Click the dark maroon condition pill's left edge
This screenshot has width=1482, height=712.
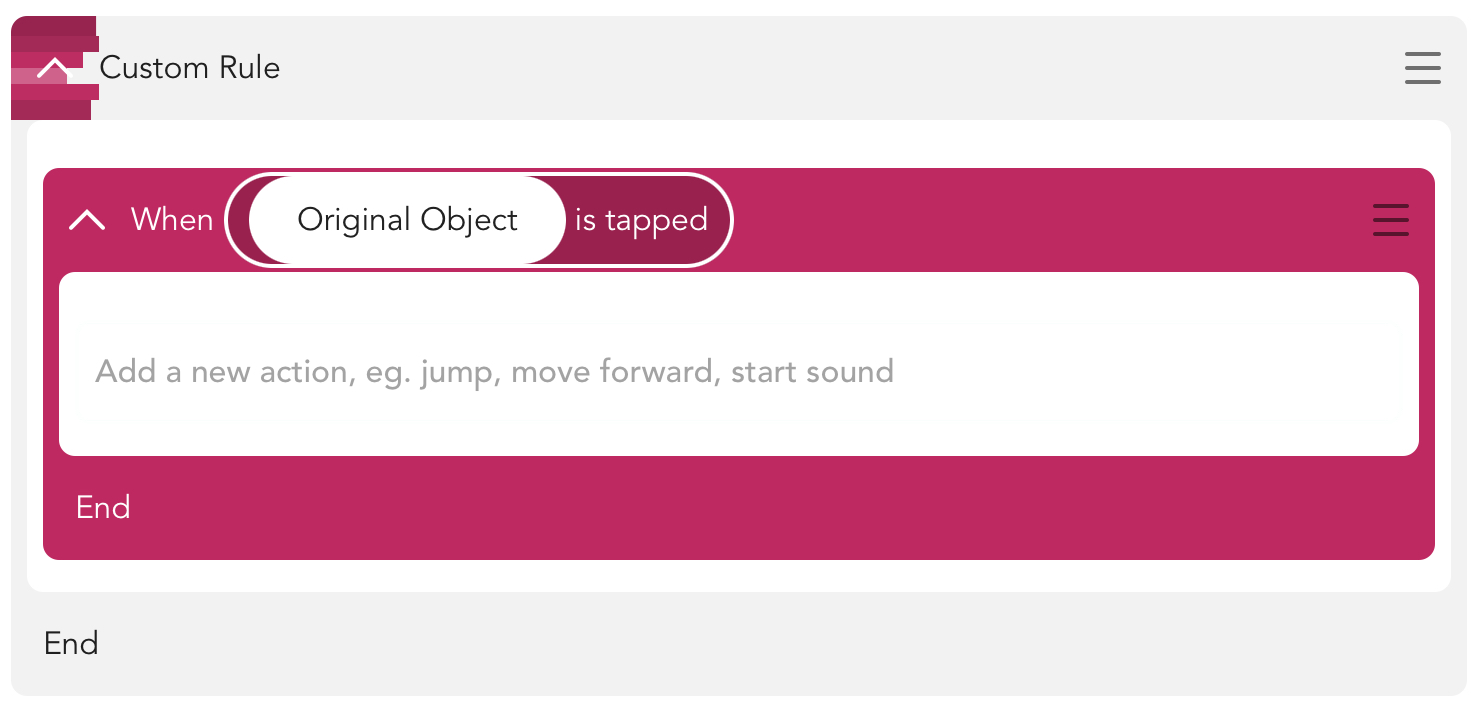239,220
